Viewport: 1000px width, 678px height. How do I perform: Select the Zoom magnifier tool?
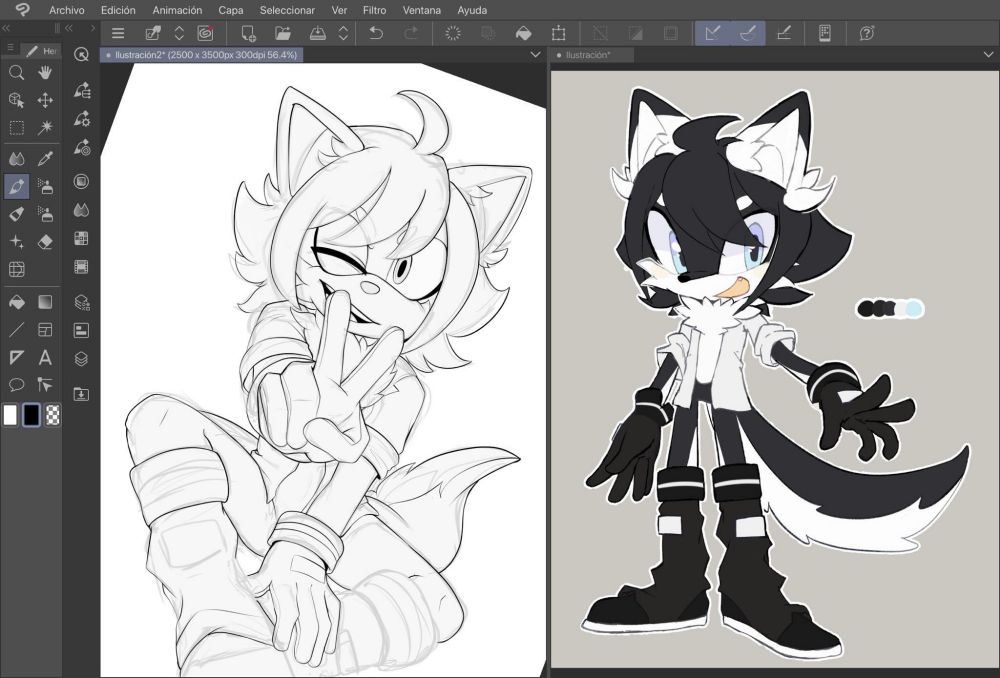[17, 73]
